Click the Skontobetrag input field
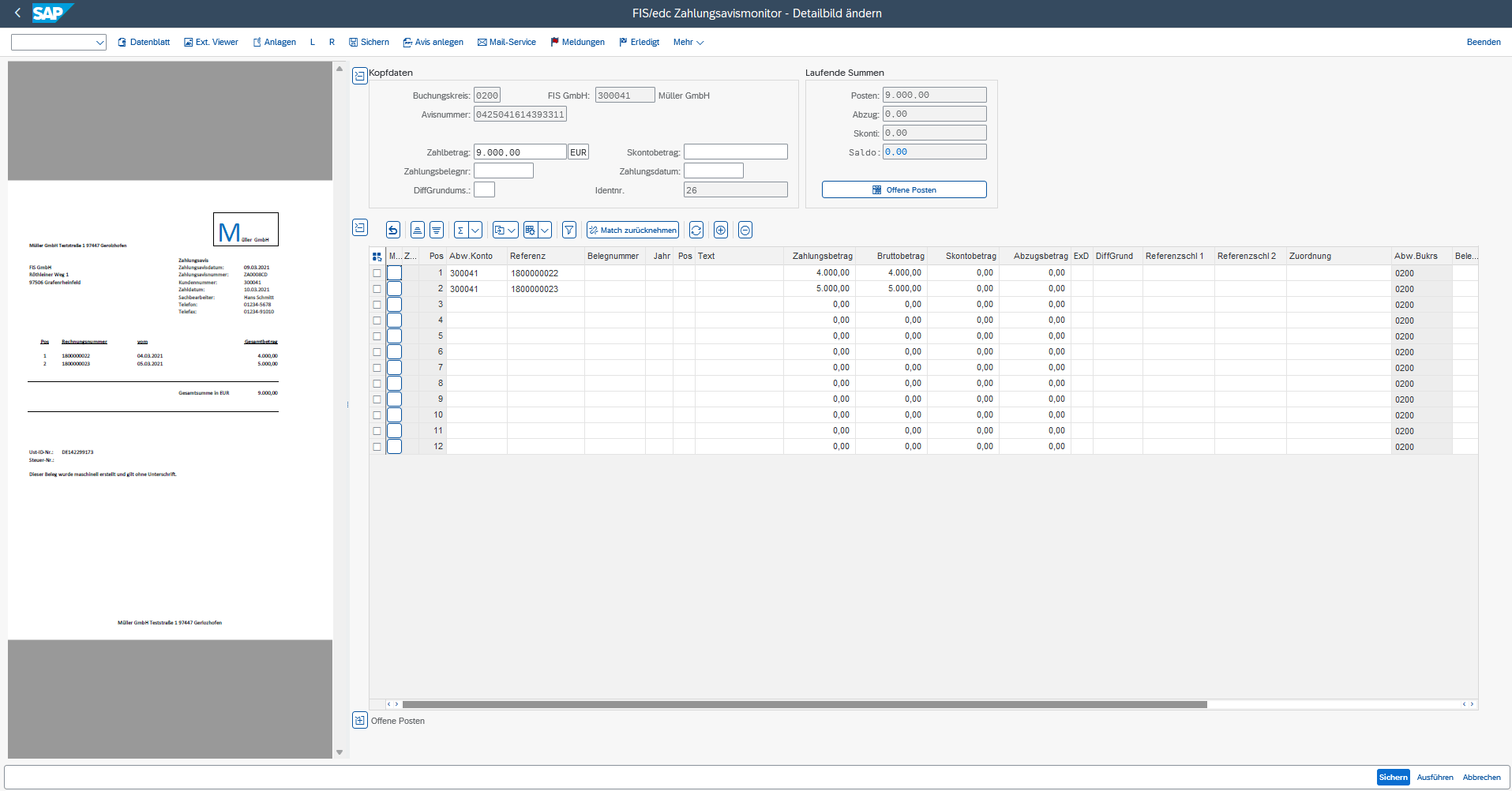 736,152
